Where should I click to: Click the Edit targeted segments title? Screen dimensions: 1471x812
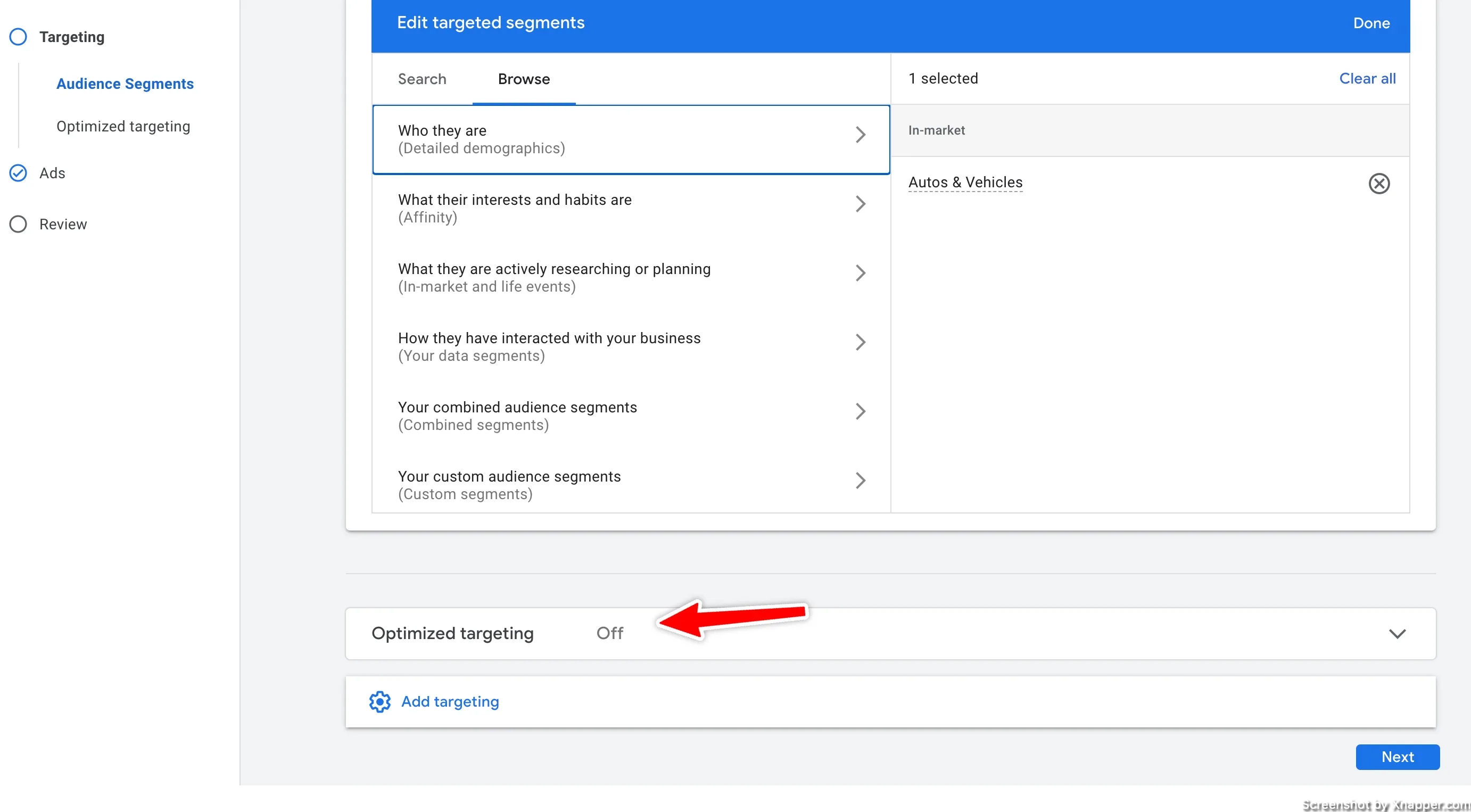click(x=491, y=23)
